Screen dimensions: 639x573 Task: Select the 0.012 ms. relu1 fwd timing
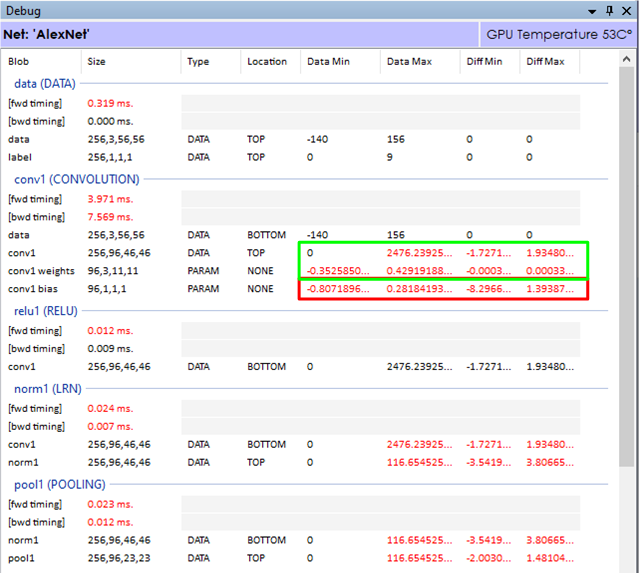click(x=110, y=331)
